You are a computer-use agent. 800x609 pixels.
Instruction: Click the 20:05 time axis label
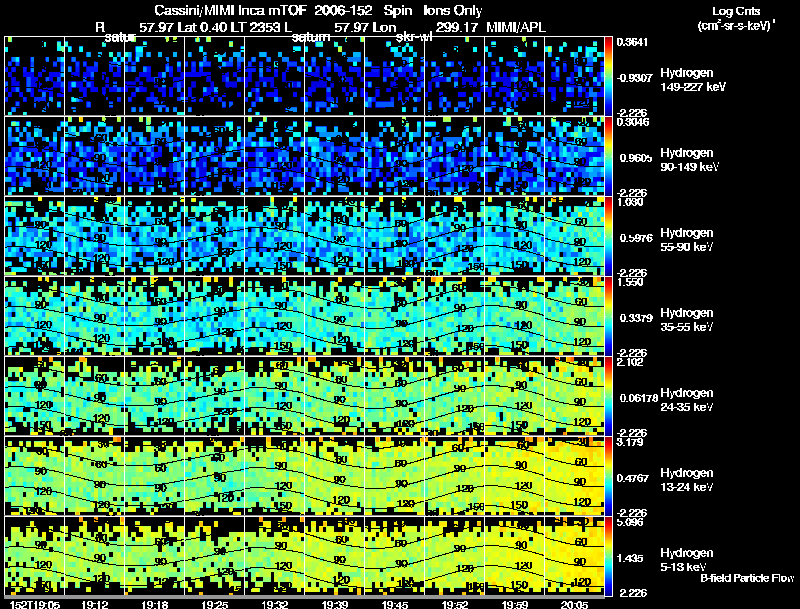[575, 604]
